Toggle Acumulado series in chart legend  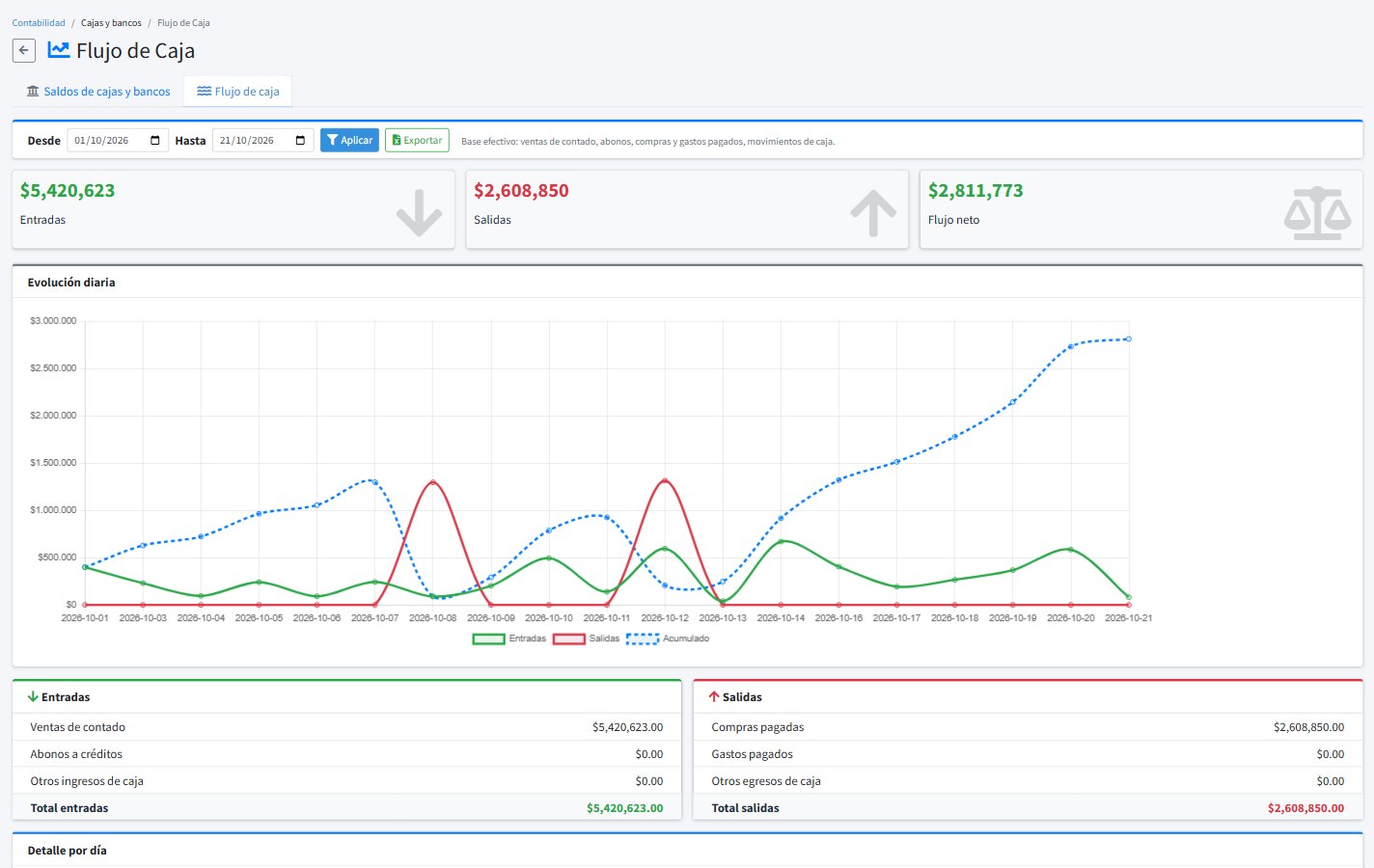pyautogui.click(x=668, y=638)
